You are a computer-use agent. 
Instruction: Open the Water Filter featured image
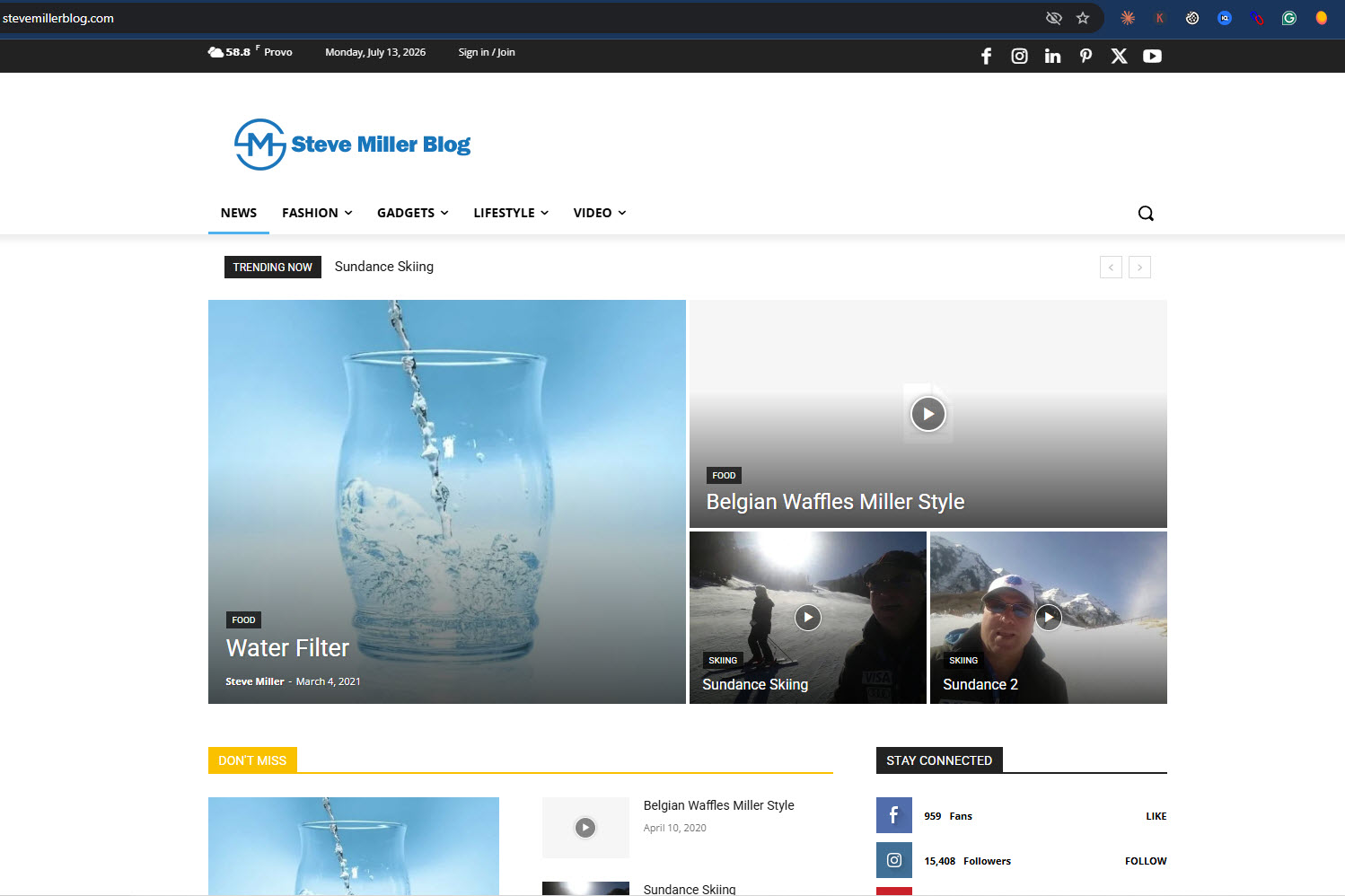pyautogui.click(x=447, y=502)
